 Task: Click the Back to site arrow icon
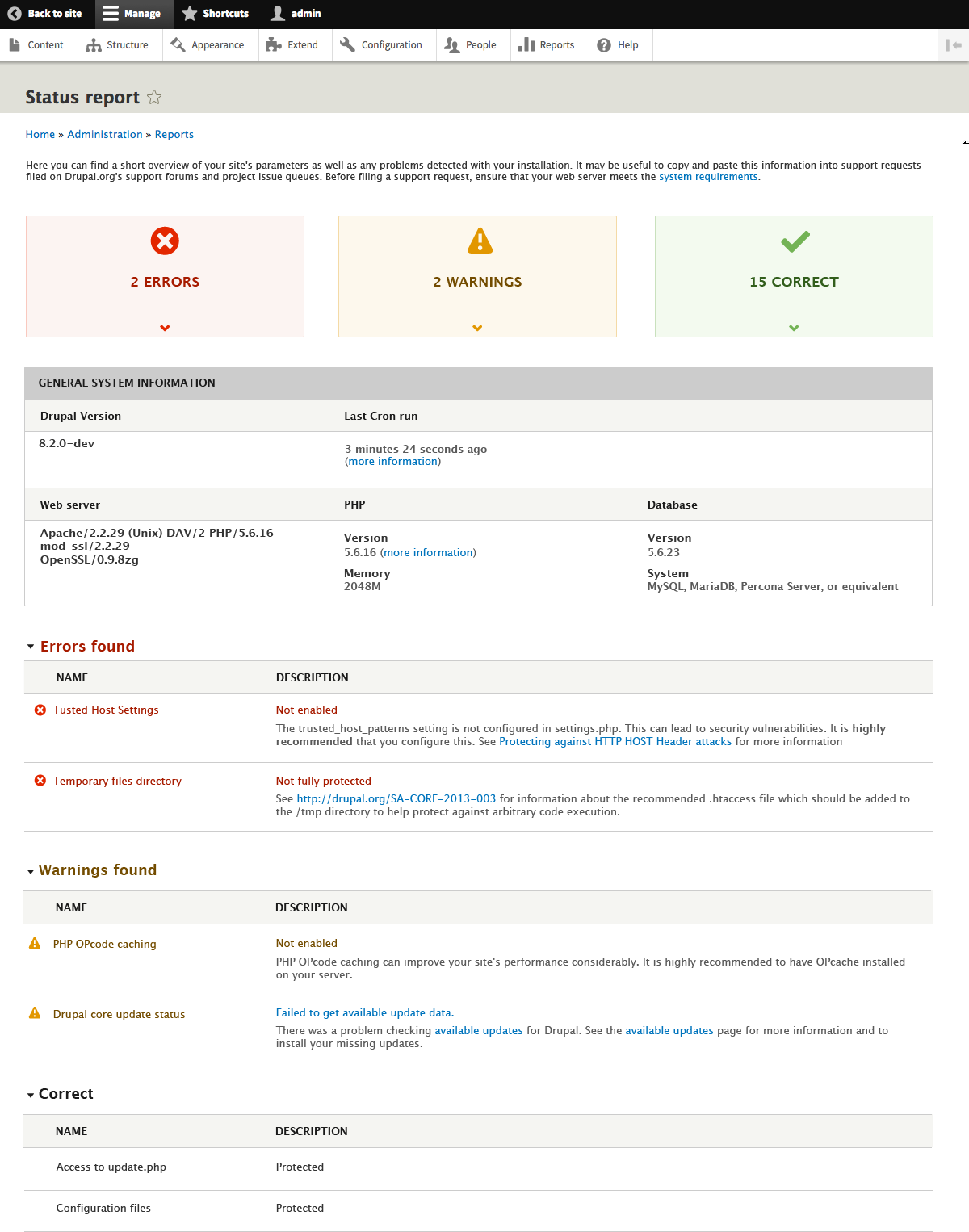click(15, 14)
